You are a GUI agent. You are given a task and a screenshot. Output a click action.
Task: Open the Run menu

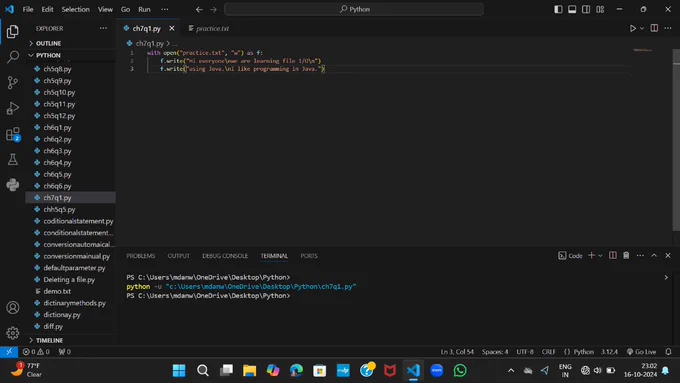(144, 9)
